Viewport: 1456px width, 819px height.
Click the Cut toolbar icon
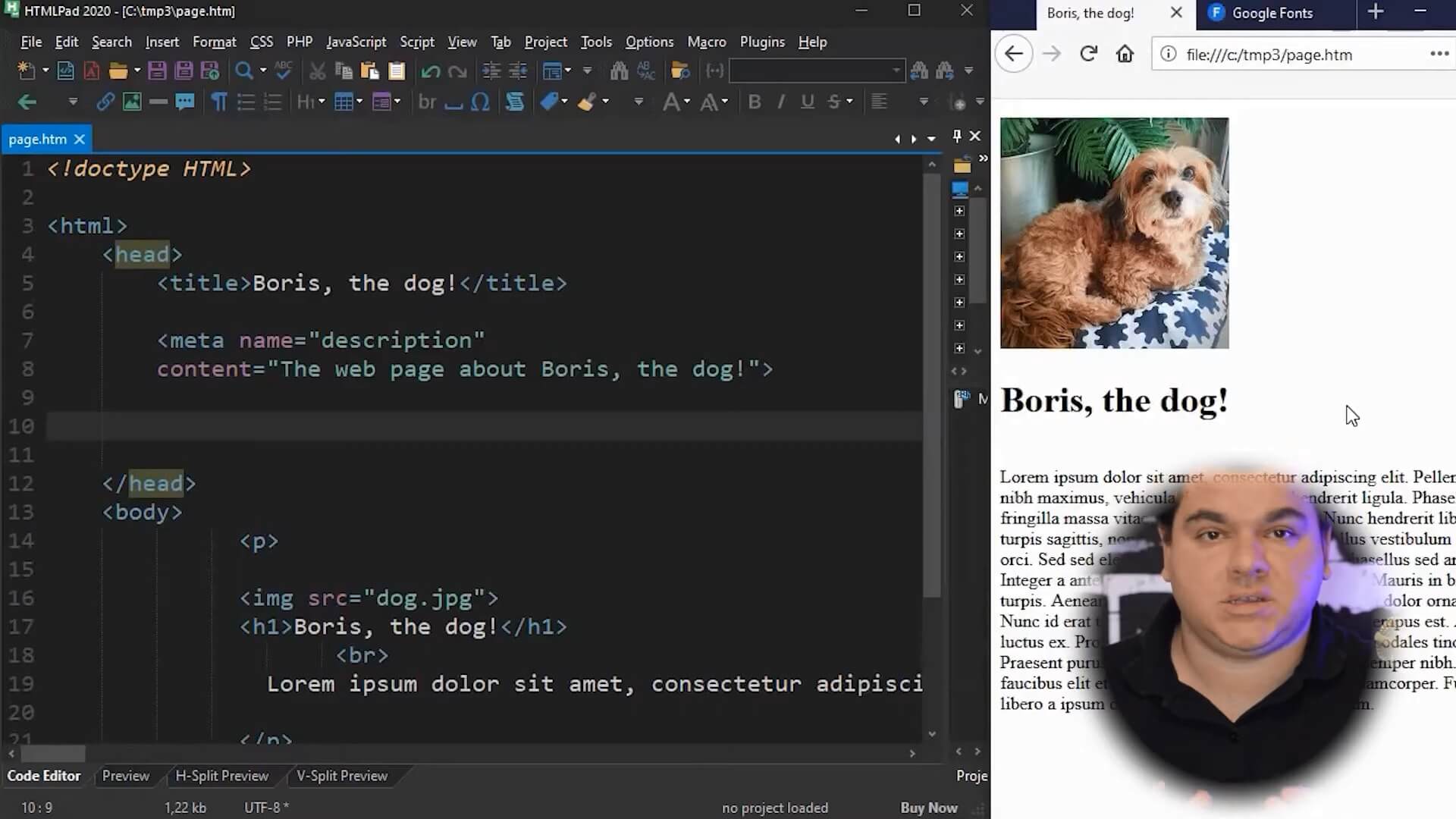coord(317,71)
